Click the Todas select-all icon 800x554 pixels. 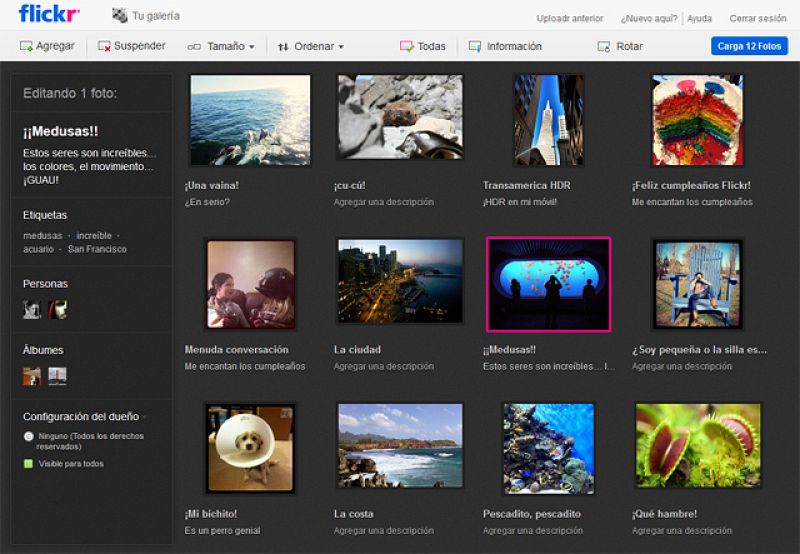[x=406, y=47]
